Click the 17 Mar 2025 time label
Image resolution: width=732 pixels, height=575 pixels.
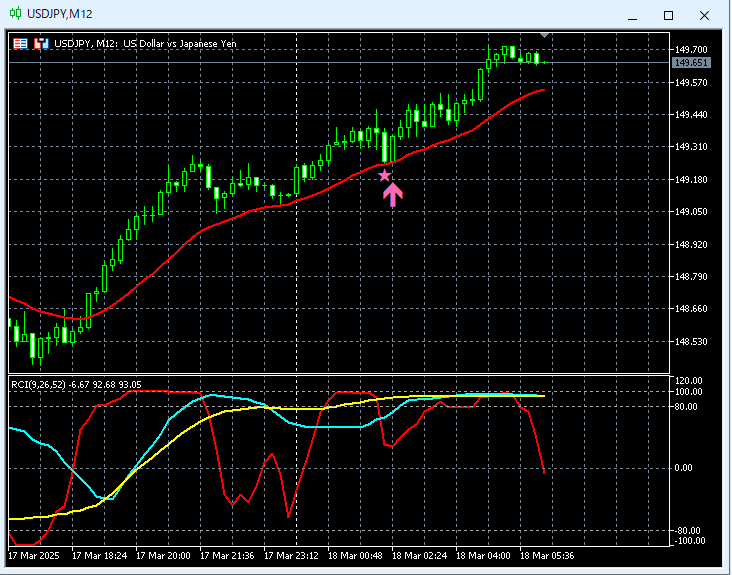(x=34, y=556)
